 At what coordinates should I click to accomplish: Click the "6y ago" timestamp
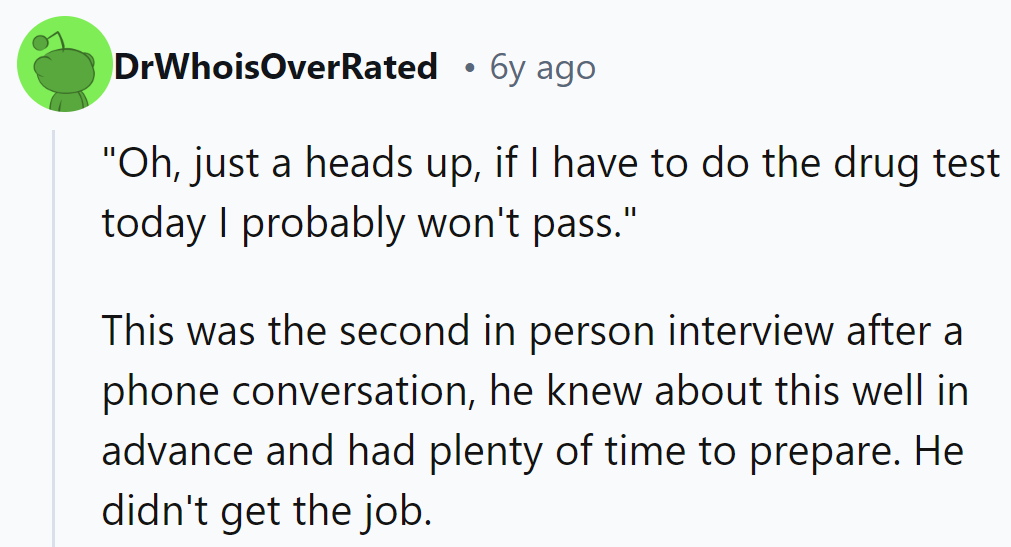pos(543,68)
